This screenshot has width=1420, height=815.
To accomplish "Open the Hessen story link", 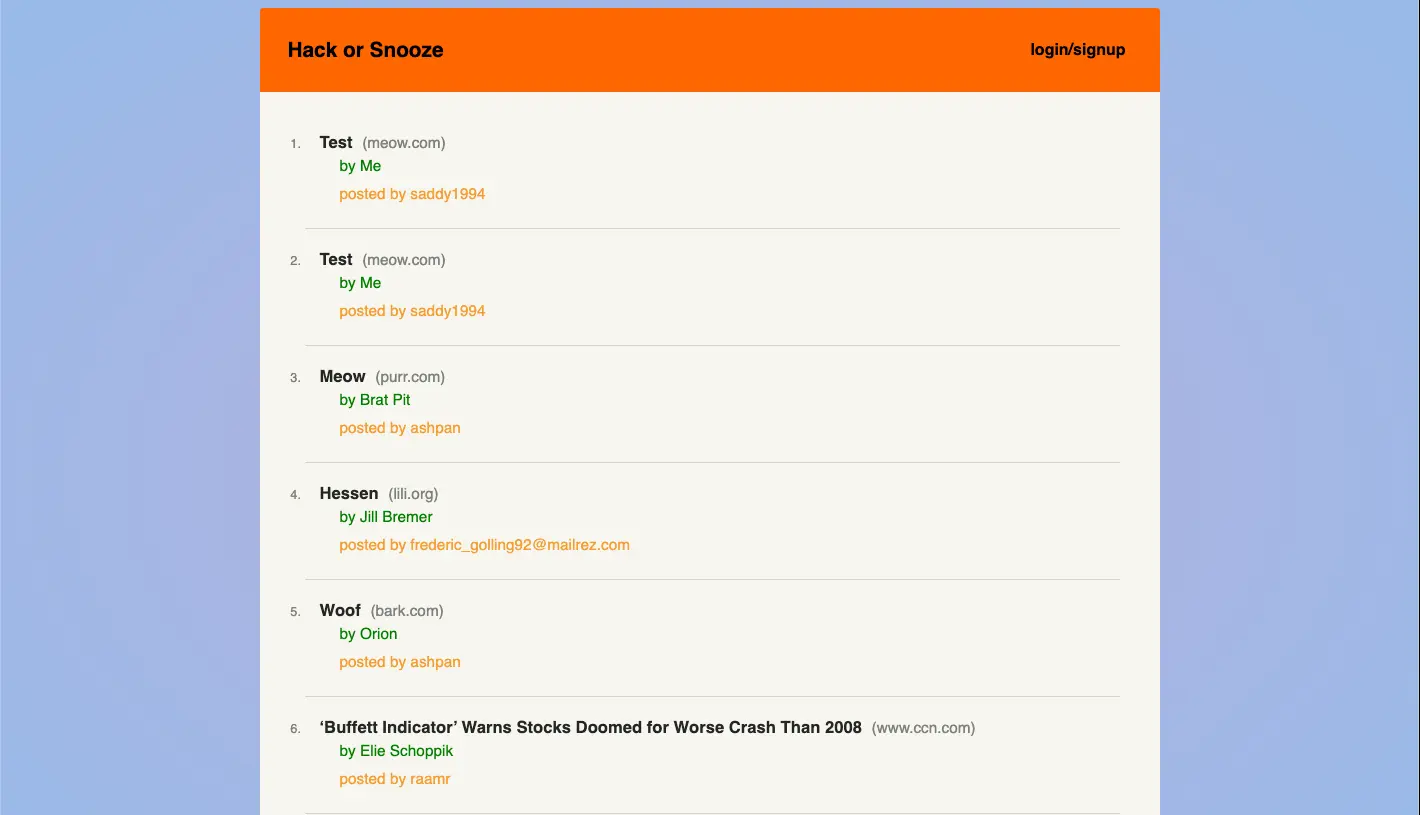I will pyautogui.click(x=349, y=494).
